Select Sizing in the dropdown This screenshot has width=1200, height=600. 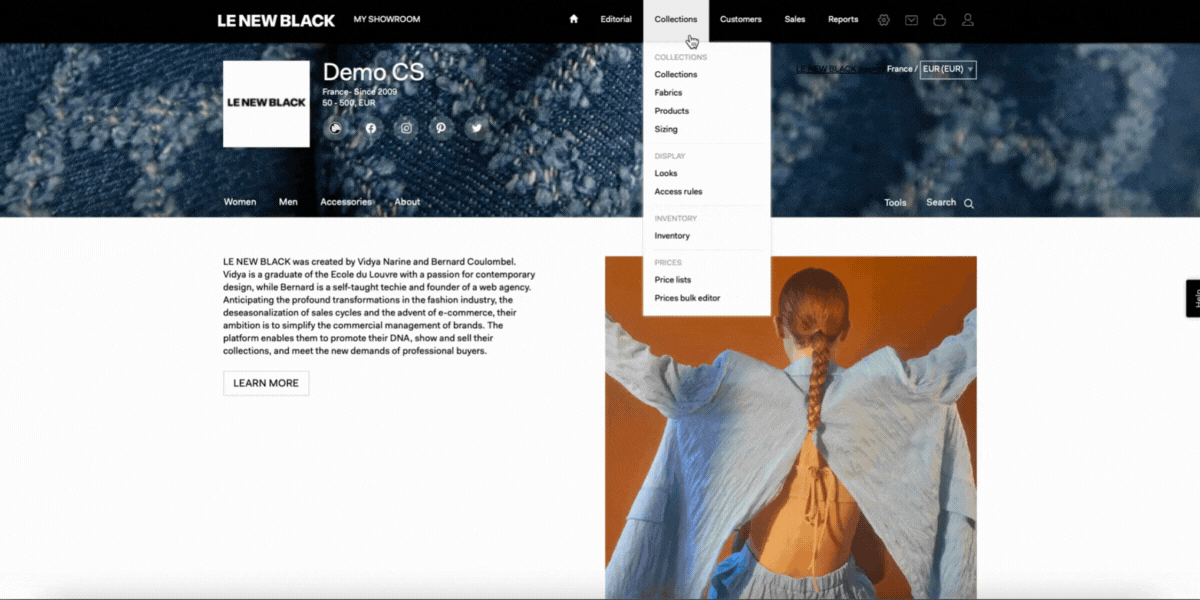click(x=666, y=129)
